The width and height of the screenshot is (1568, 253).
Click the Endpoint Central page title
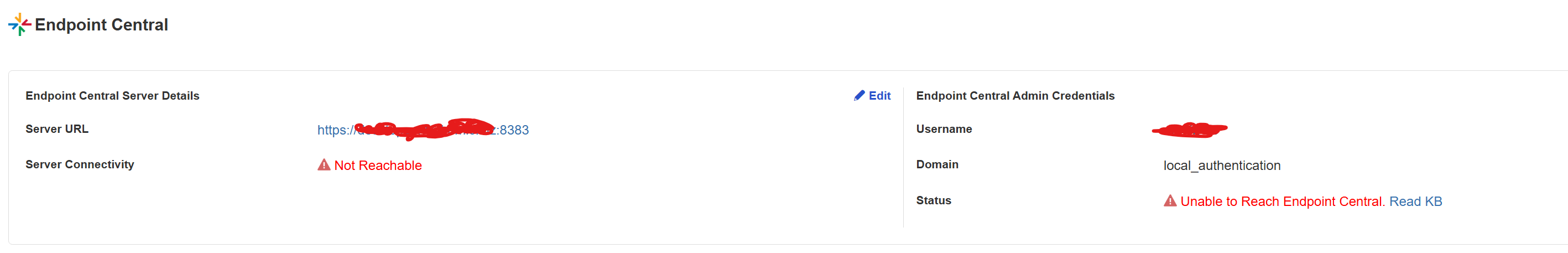point(101,24)
